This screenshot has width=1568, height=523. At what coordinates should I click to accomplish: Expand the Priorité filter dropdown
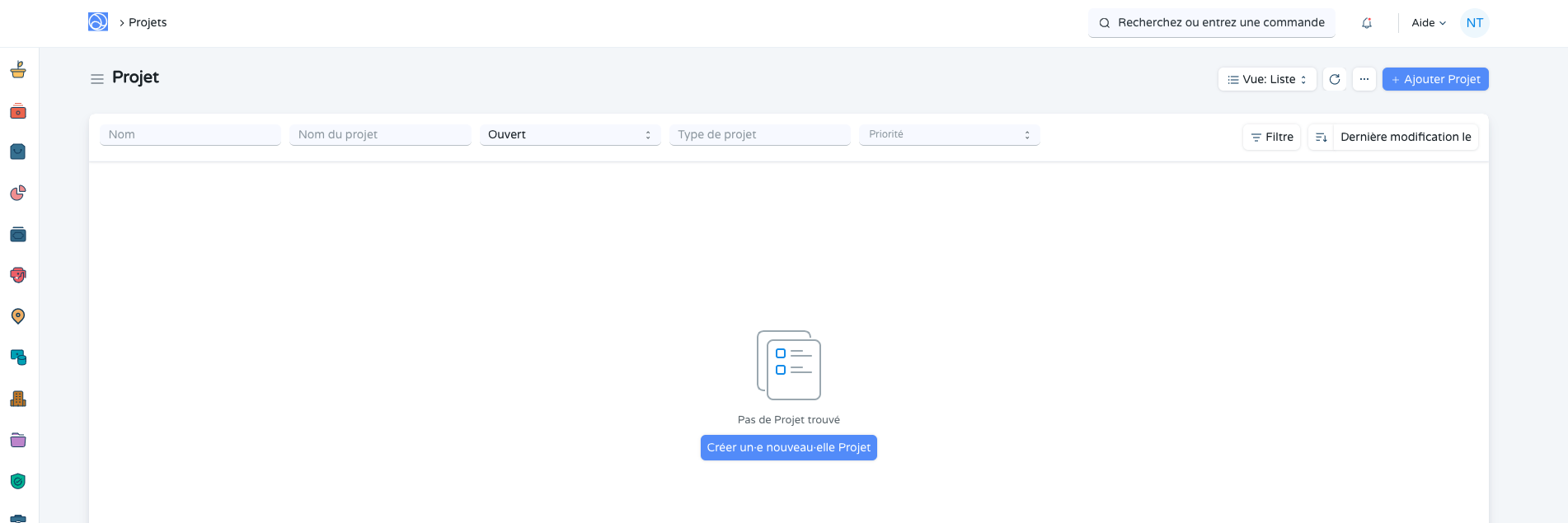[x=949, y=134]
